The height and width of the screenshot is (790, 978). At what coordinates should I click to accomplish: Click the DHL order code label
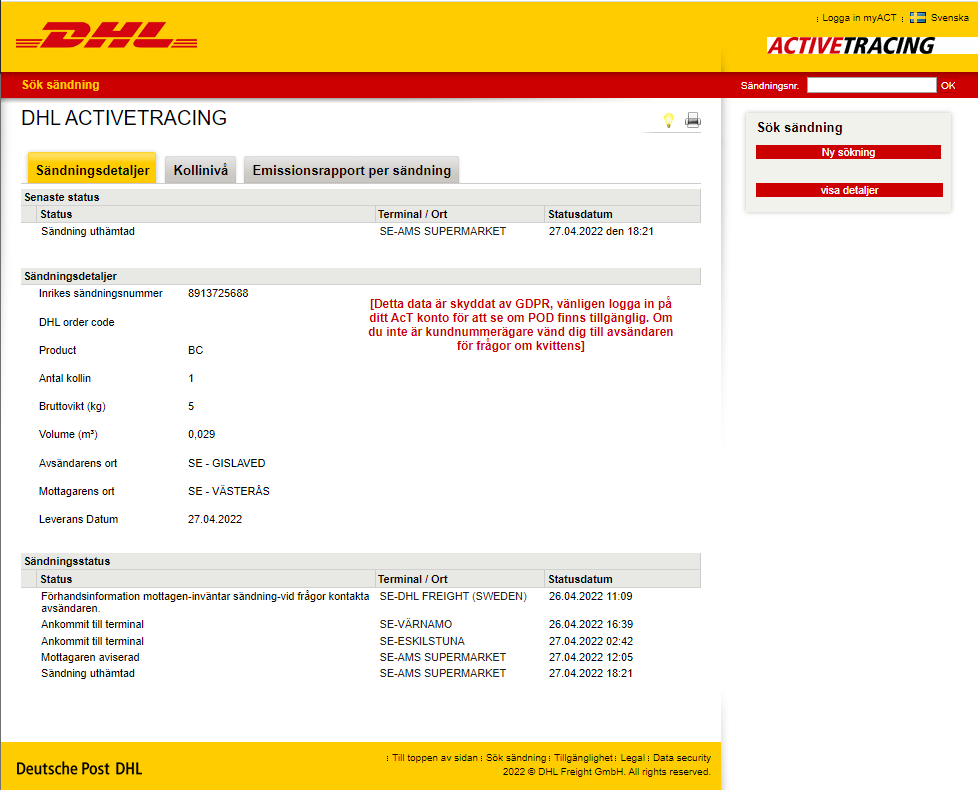coord(77,322)
